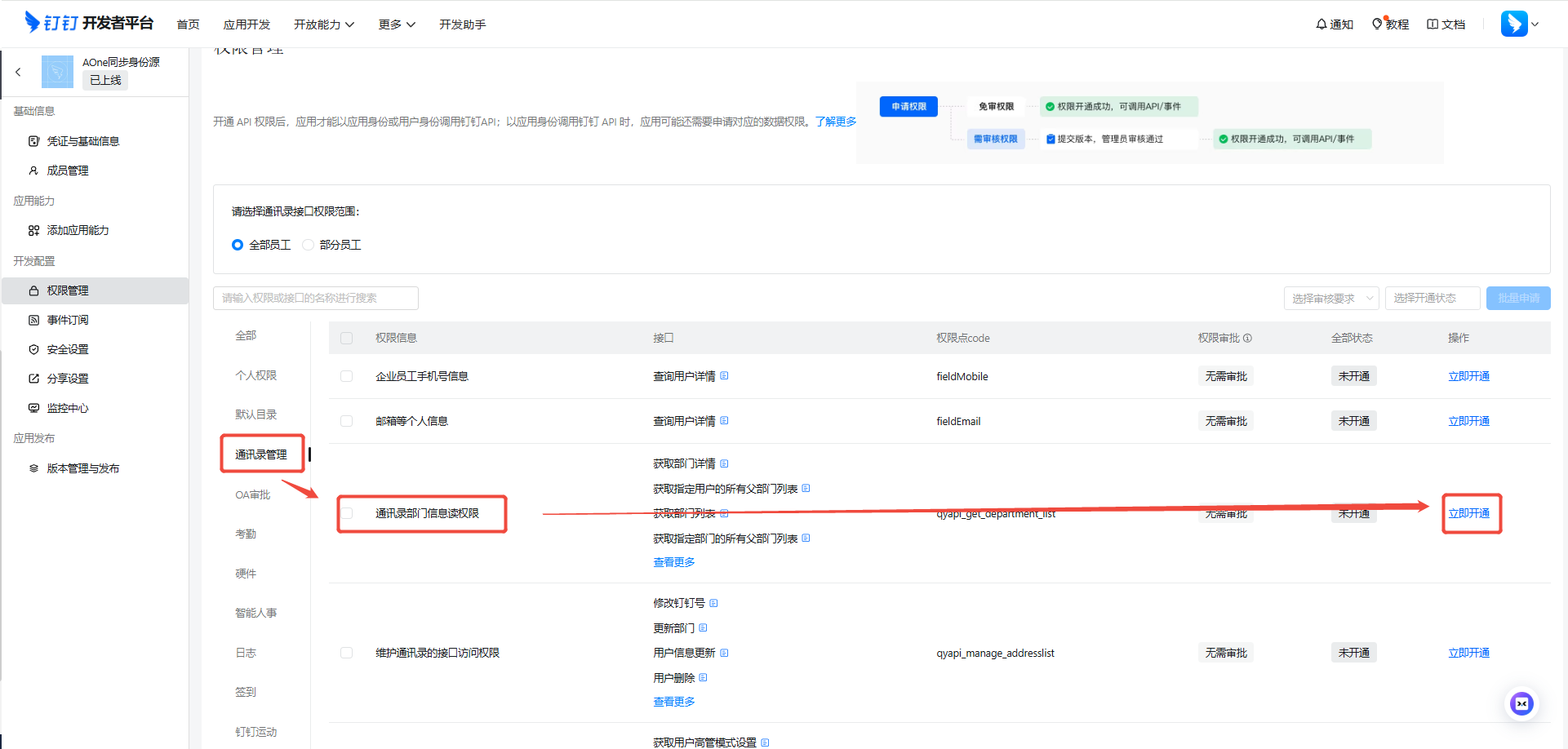Screen dimensions: 1568x749
Task: Click the AOne app thumbnail icon
Action: [x=57, y=72]
